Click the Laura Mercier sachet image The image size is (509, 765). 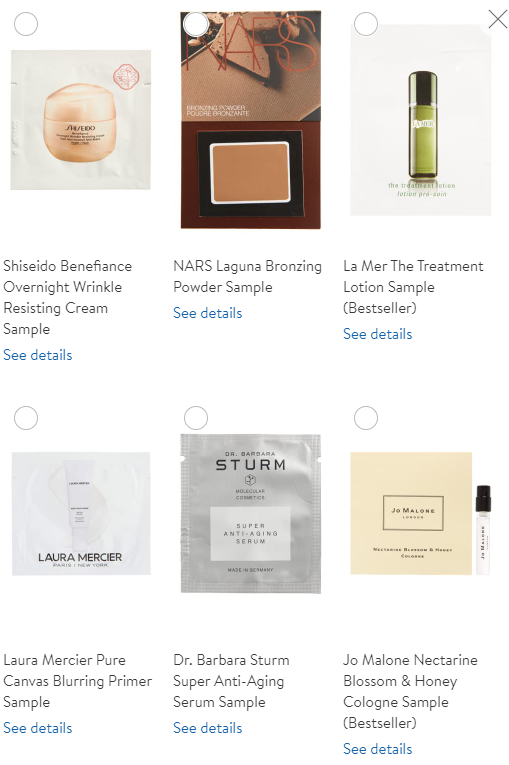(x=81, y=514)
